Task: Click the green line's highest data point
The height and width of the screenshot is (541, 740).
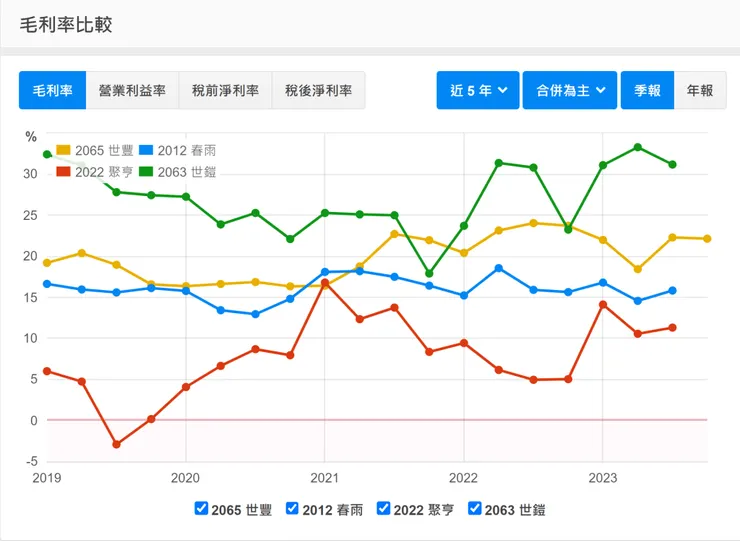Action: pyautogui.click(x=638, y=147)
